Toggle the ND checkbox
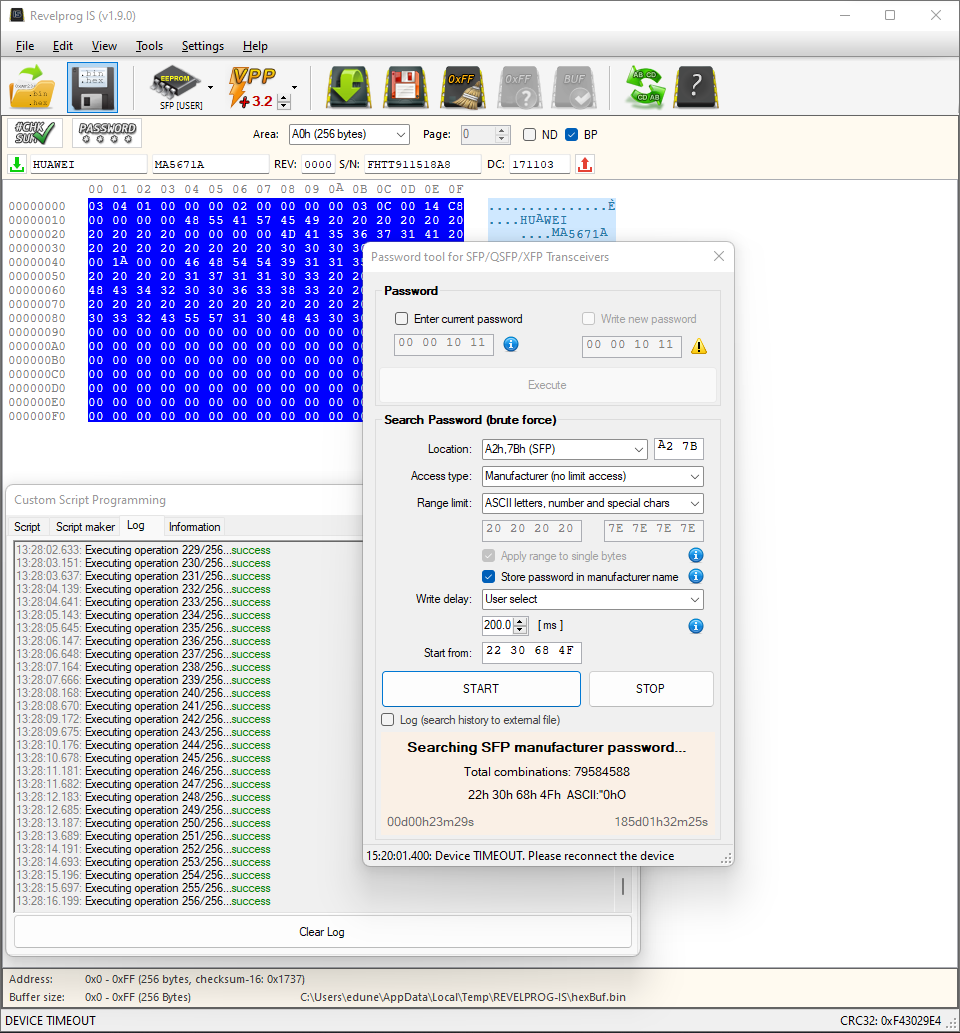Image resolution: width=960 pixels, height=1033 pixels. [529, 134]
